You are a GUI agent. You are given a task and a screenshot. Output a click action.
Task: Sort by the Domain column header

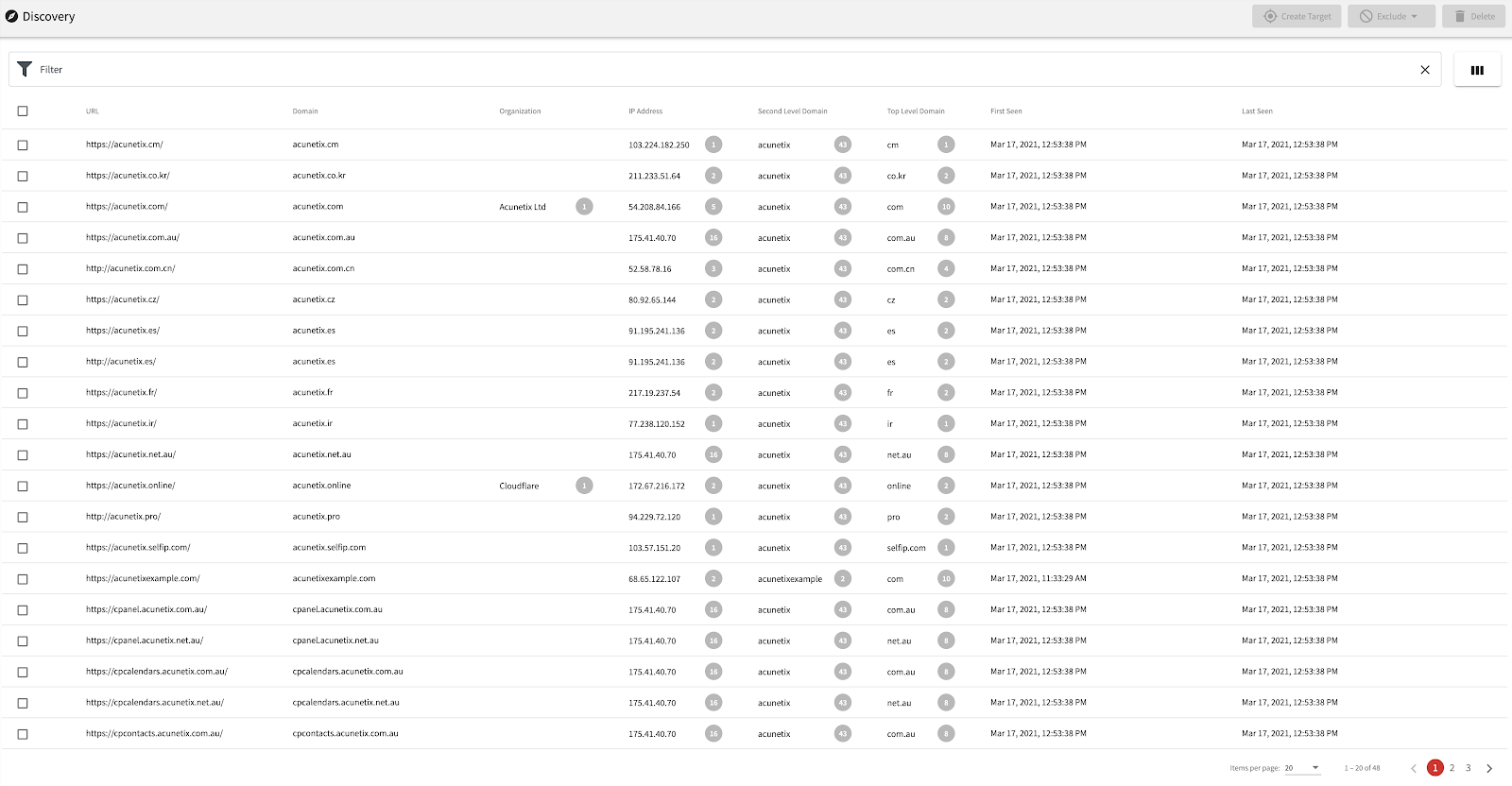pos(305,111)
